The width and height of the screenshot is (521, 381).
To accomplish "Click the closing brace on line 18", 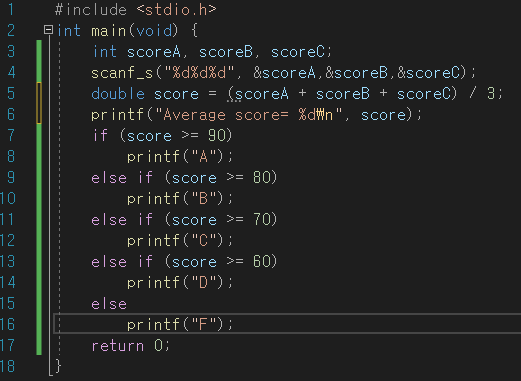I will click(58, 367).
